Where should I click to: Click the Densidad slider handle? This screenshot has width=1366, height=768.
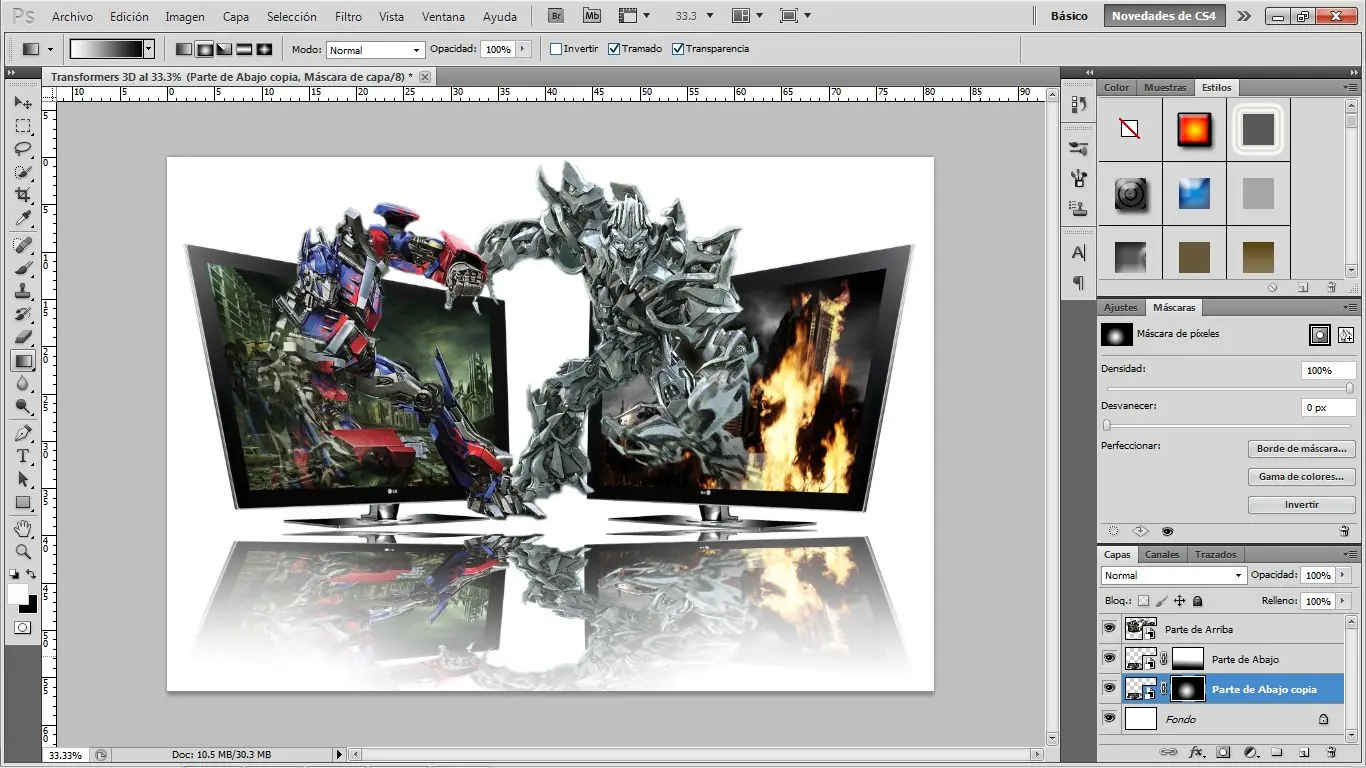pyautogui.click(x=1349, y=388)
